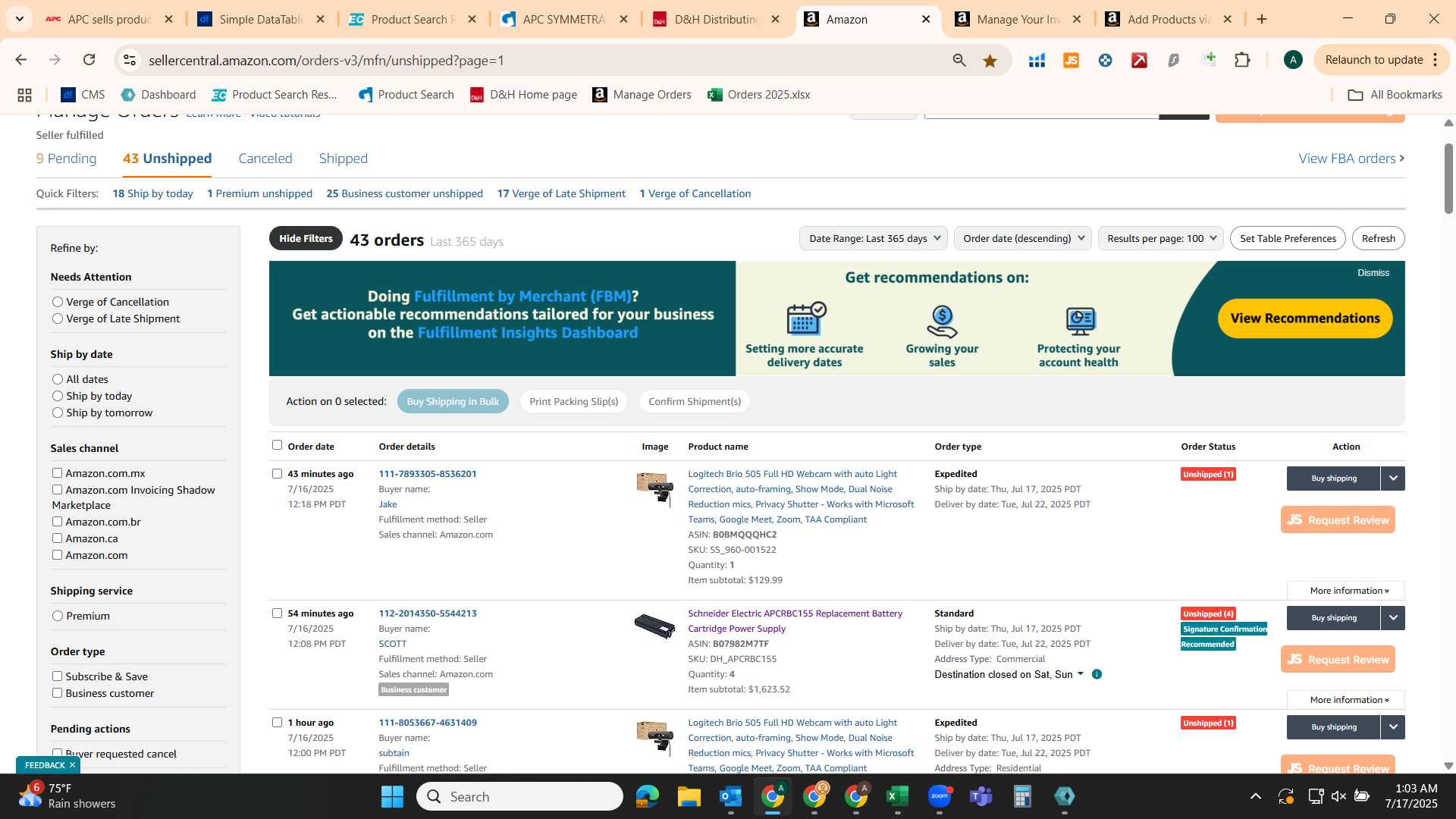Viewport: 1456px width, 819px height.
Task: Check the Business customer order type
Action: [57, 693]
